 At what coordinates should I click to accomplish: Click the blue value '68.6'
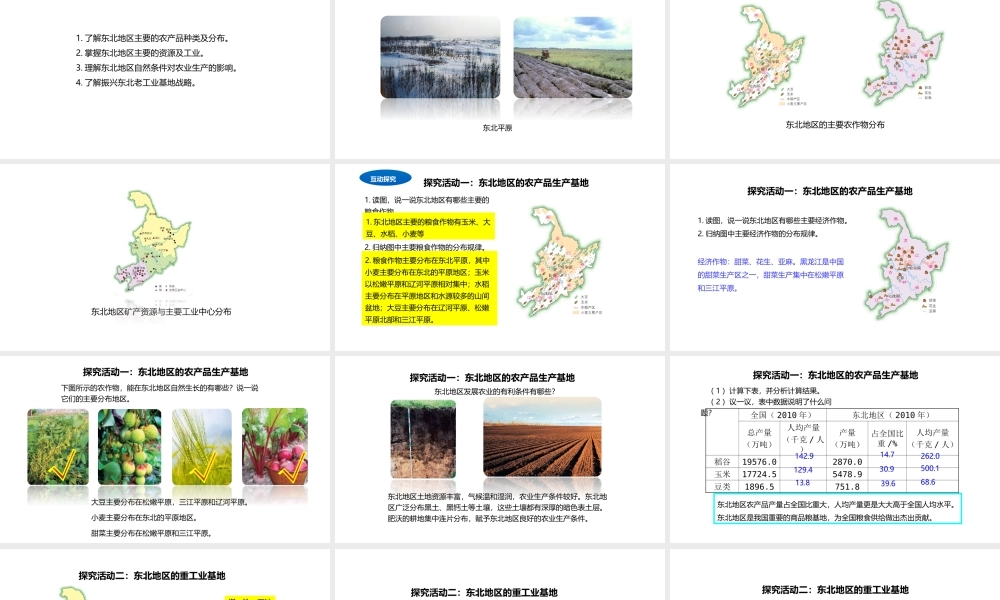[x=928, y=483]
